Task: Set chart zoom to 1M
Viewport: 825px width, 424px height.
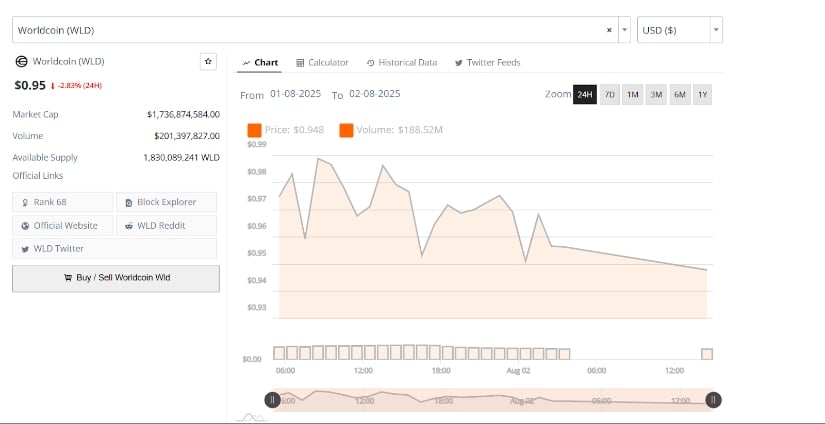Action: (632, 95)
